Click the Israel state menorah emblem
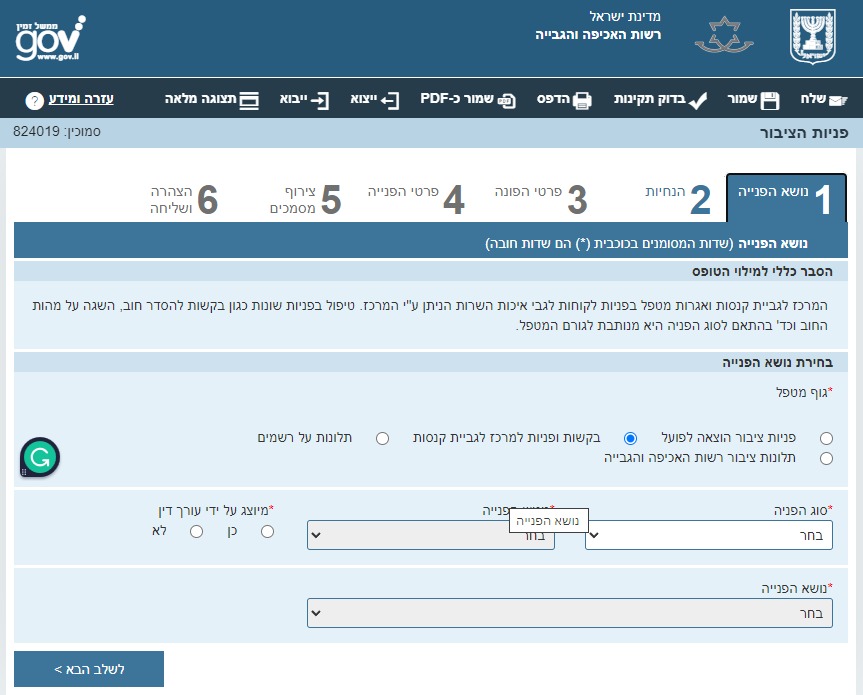This screenshot has width=863, height=695. (812, 37)
